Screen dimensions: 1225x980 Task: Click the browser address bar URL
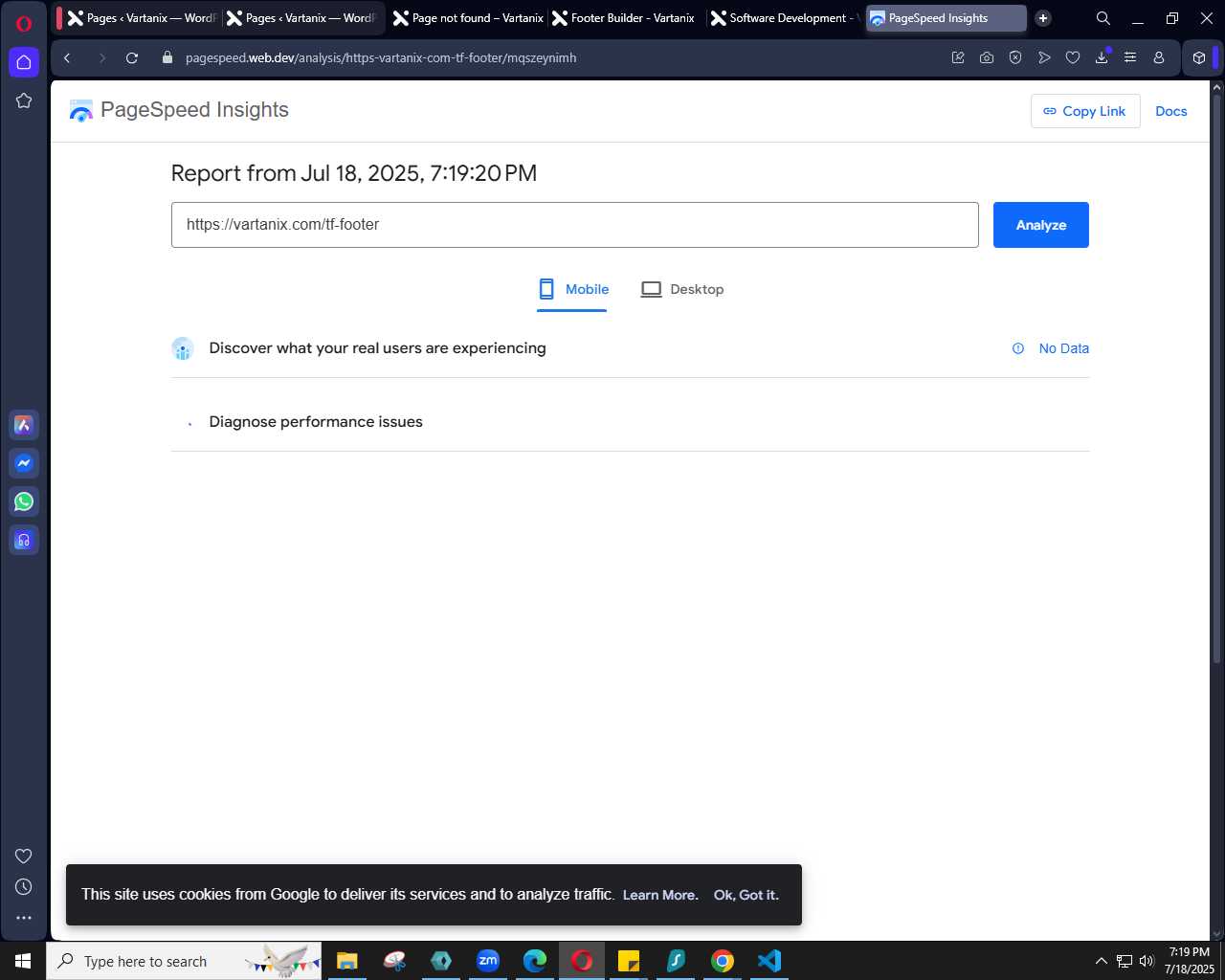tap(381, 57)
